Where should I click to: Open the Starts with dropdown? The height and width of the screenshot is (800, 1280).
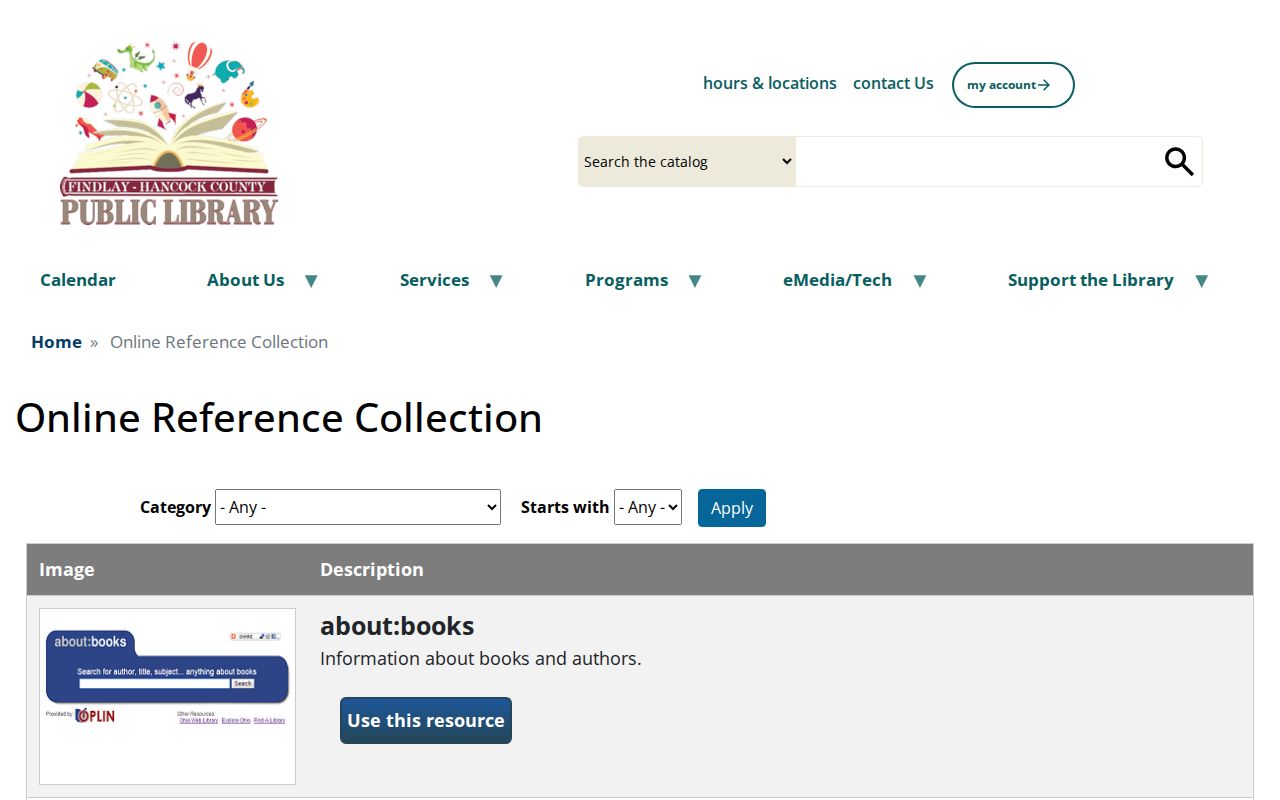point(648,507)
